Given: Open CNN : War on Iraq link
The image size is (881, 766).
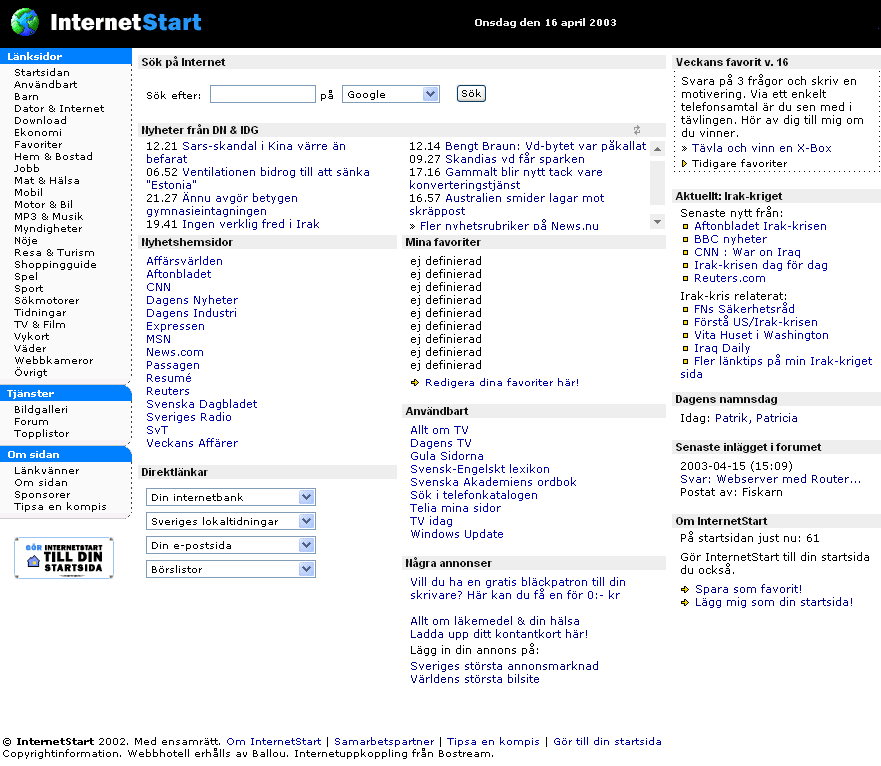Looking at the screenshot, I should coord(747,252).
